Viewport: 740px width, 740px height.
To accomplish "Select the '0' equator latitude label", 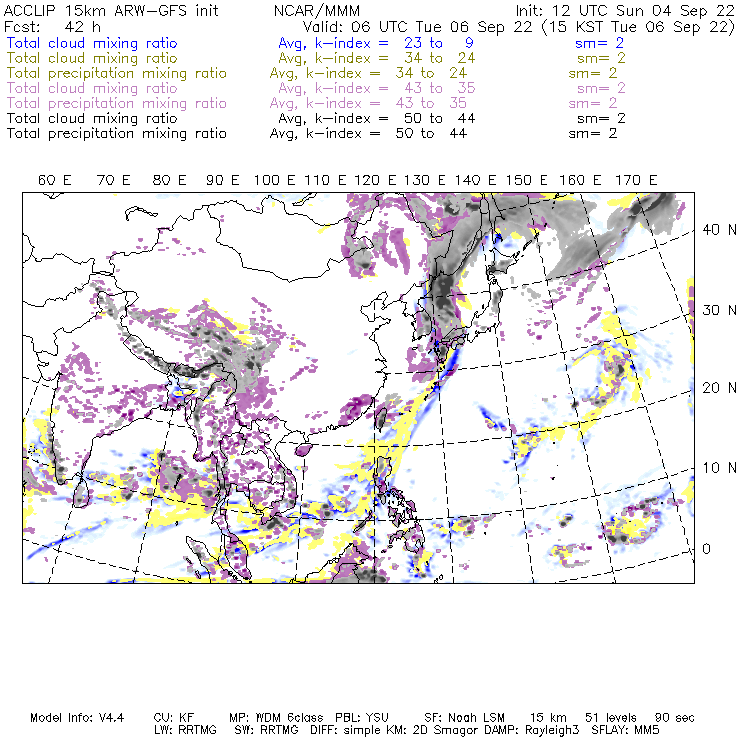I will 706,549.
